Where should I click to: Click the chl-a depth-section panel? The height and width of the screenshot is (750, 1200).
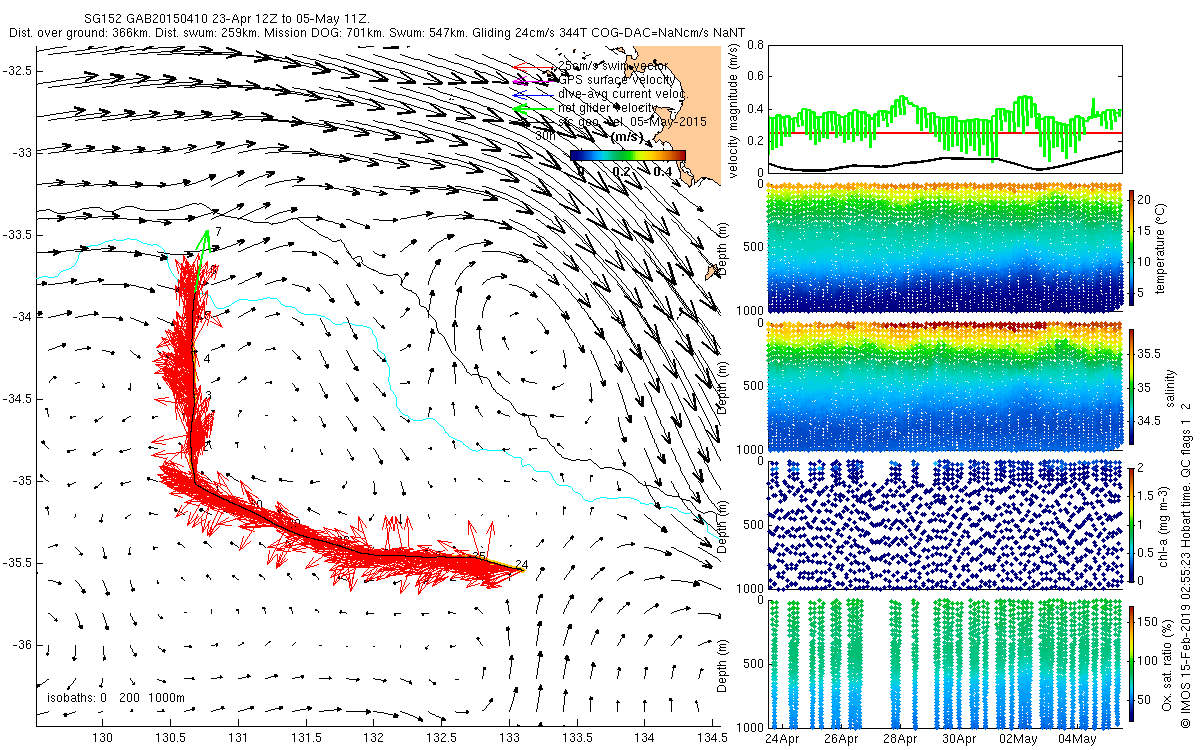tap(943, 524)
